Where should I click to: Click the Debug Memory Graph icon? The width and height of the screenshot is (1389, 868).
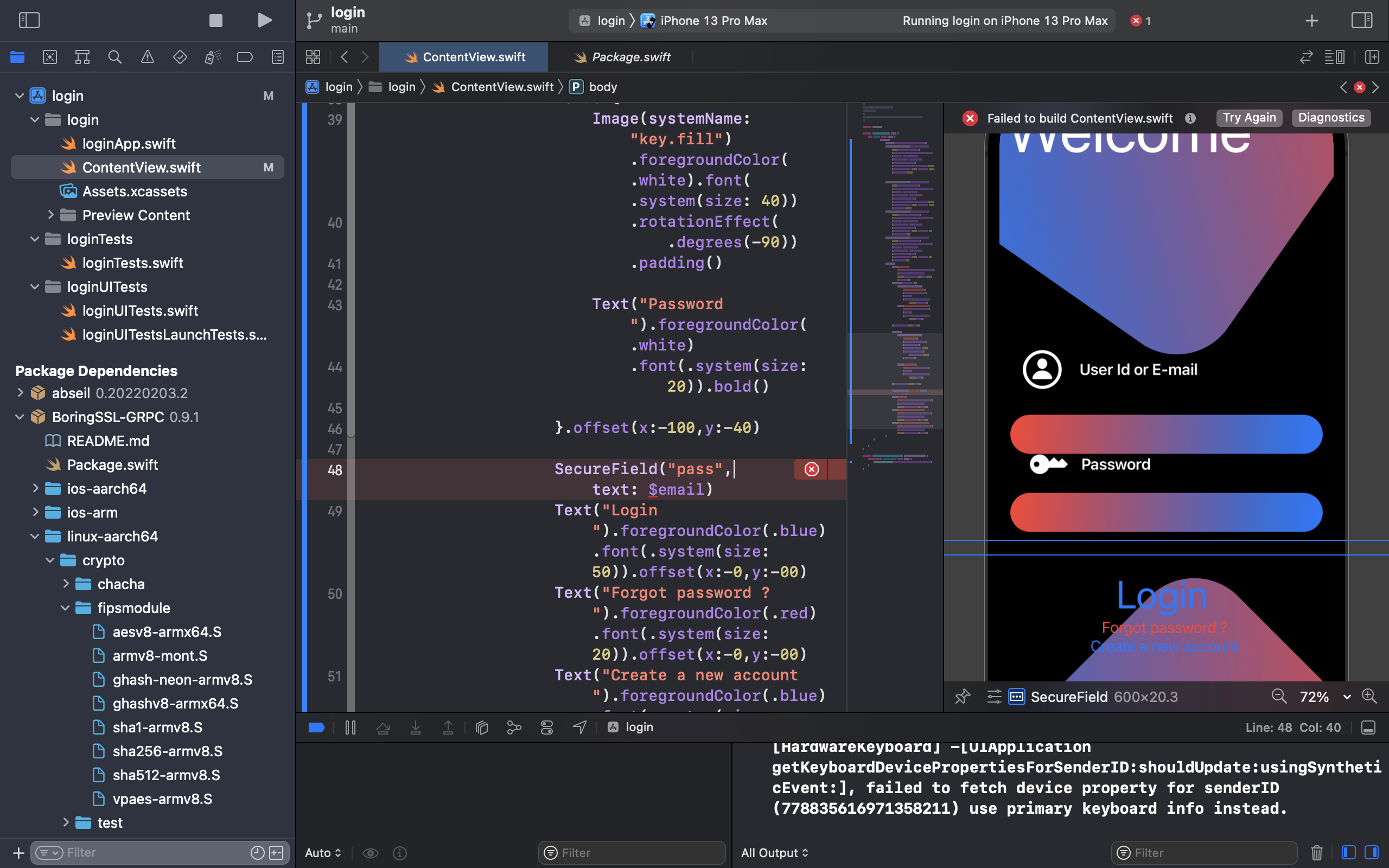pos(514,727)
